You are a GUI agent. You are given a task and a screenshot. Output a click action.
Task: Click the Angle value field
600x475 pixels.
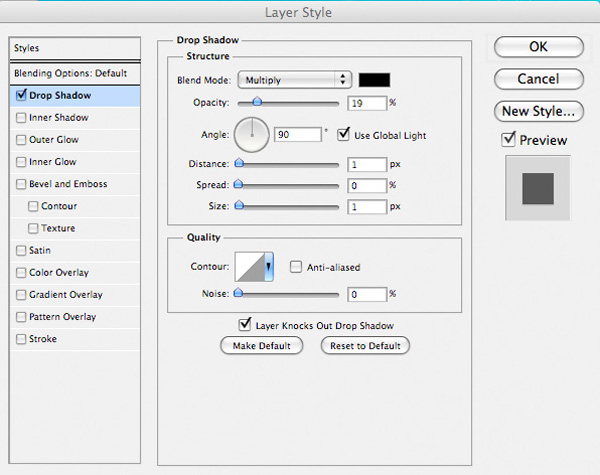(x=298, y=135)
